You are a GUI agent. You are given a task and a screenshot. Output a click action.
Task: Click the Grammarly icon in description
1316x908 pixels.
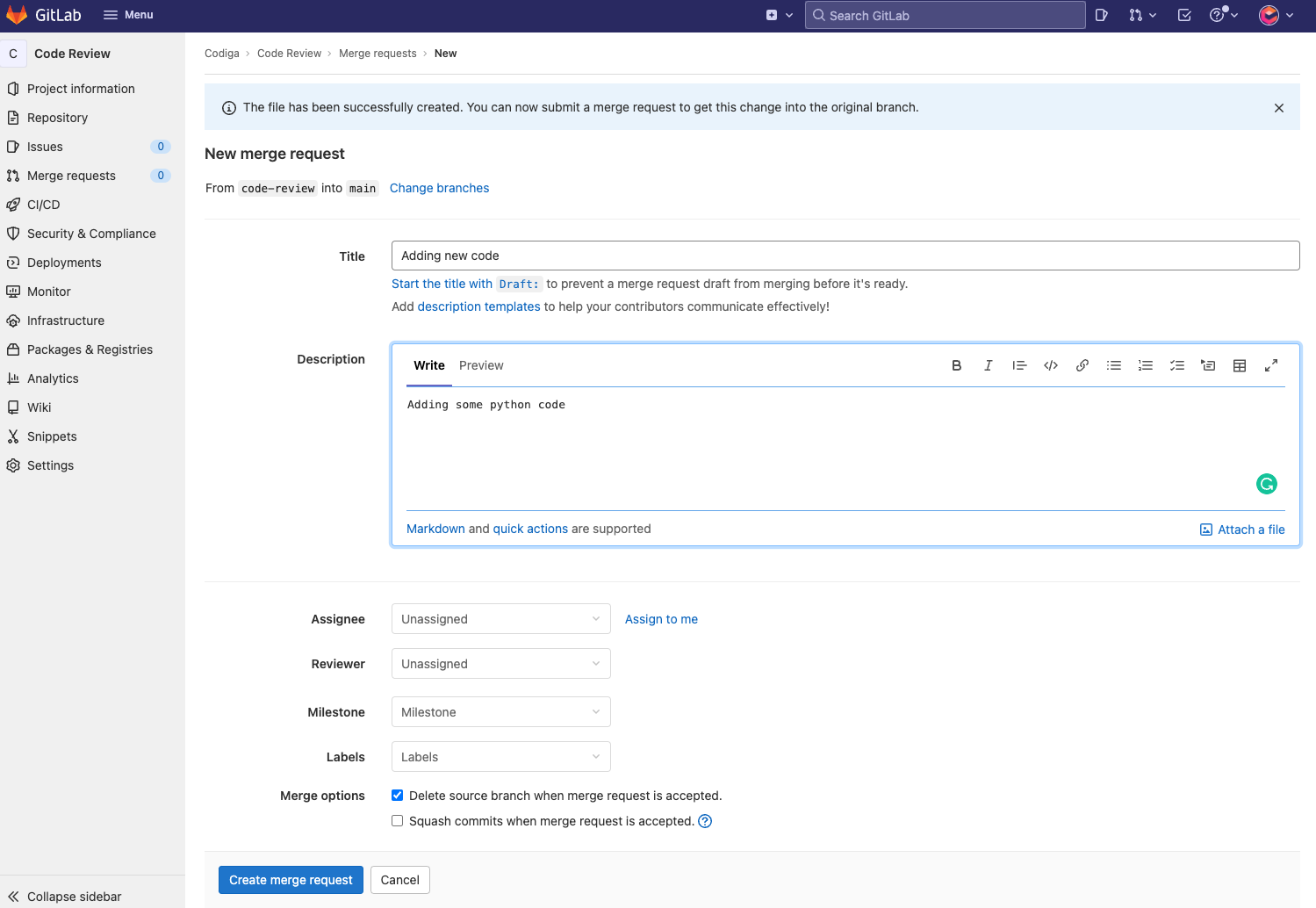pos(1267,484)
